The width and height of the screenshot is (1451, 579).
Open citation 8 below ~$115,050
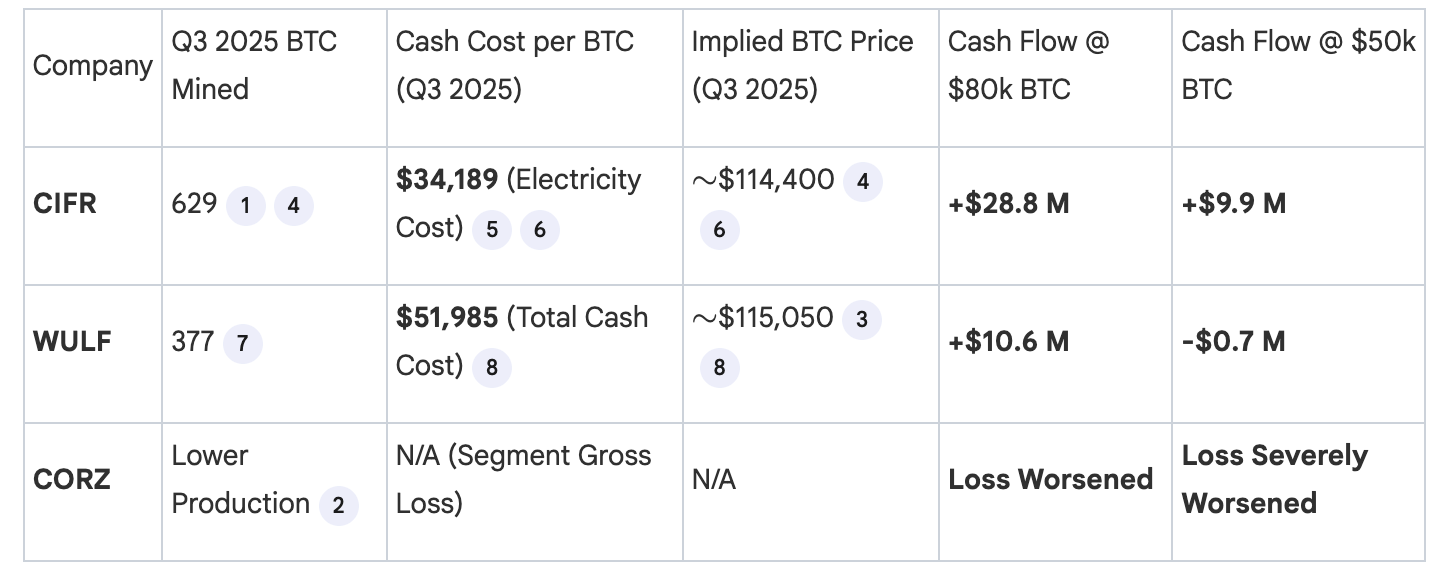click(x=719, y=368)
